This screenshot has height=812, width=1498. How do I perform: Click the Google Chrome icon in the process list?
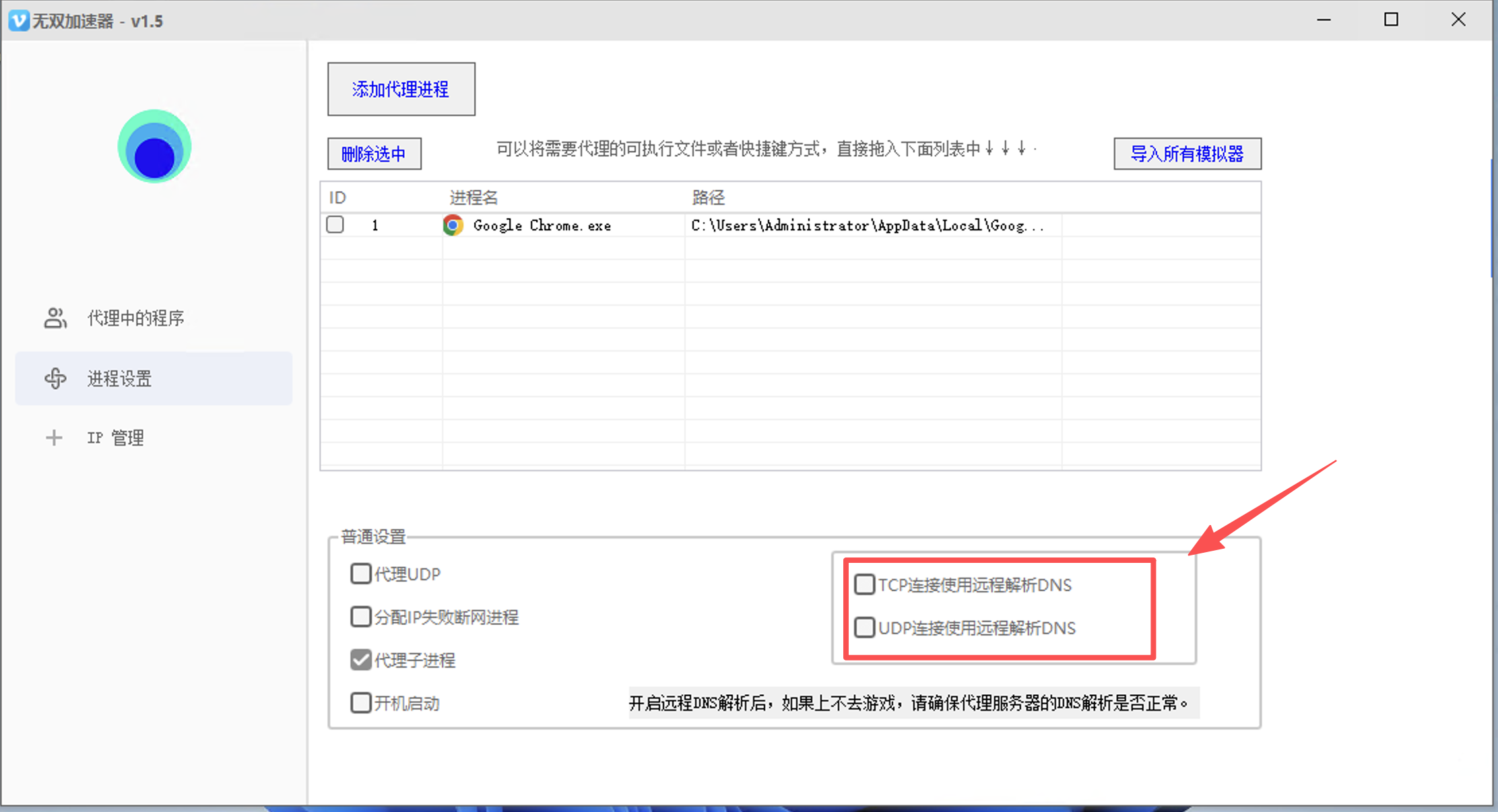tap(453, 225)
